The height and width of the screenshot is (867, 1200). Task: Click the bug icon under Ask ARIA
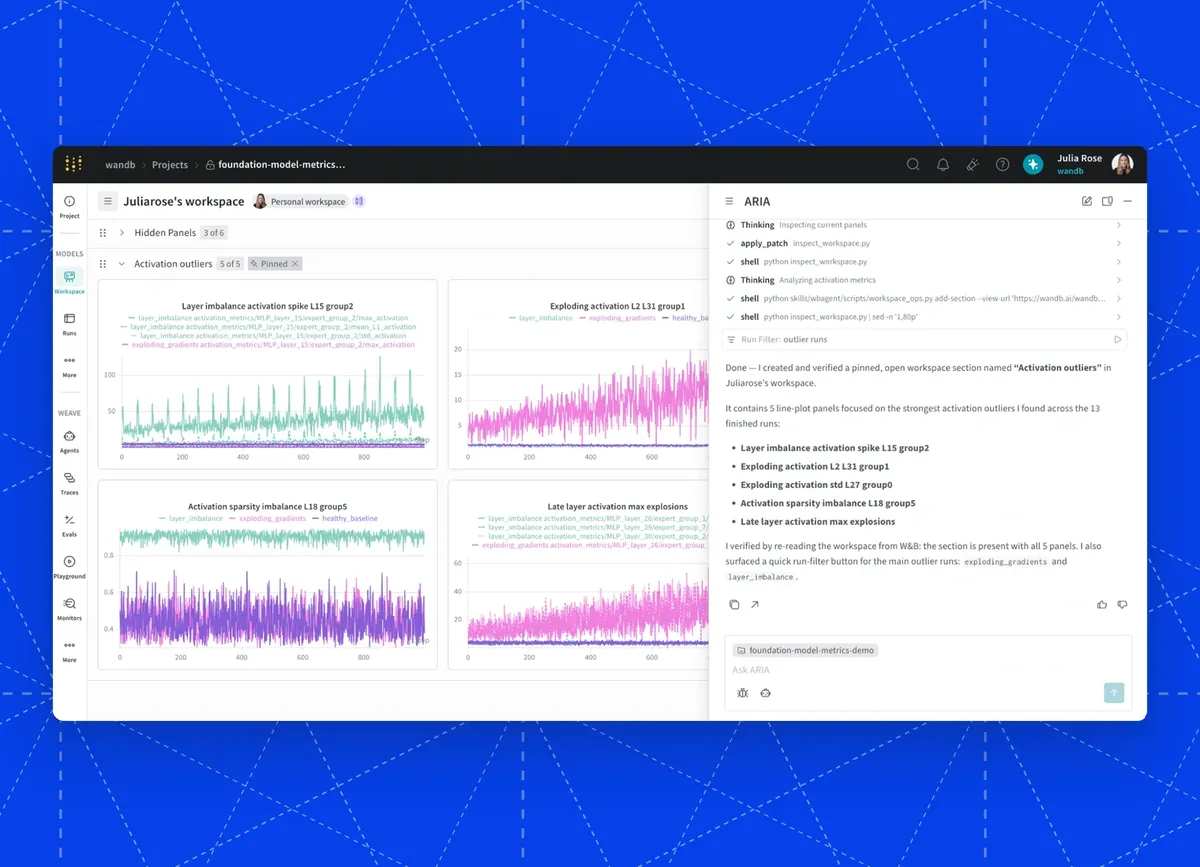click(x=742, y=693)
